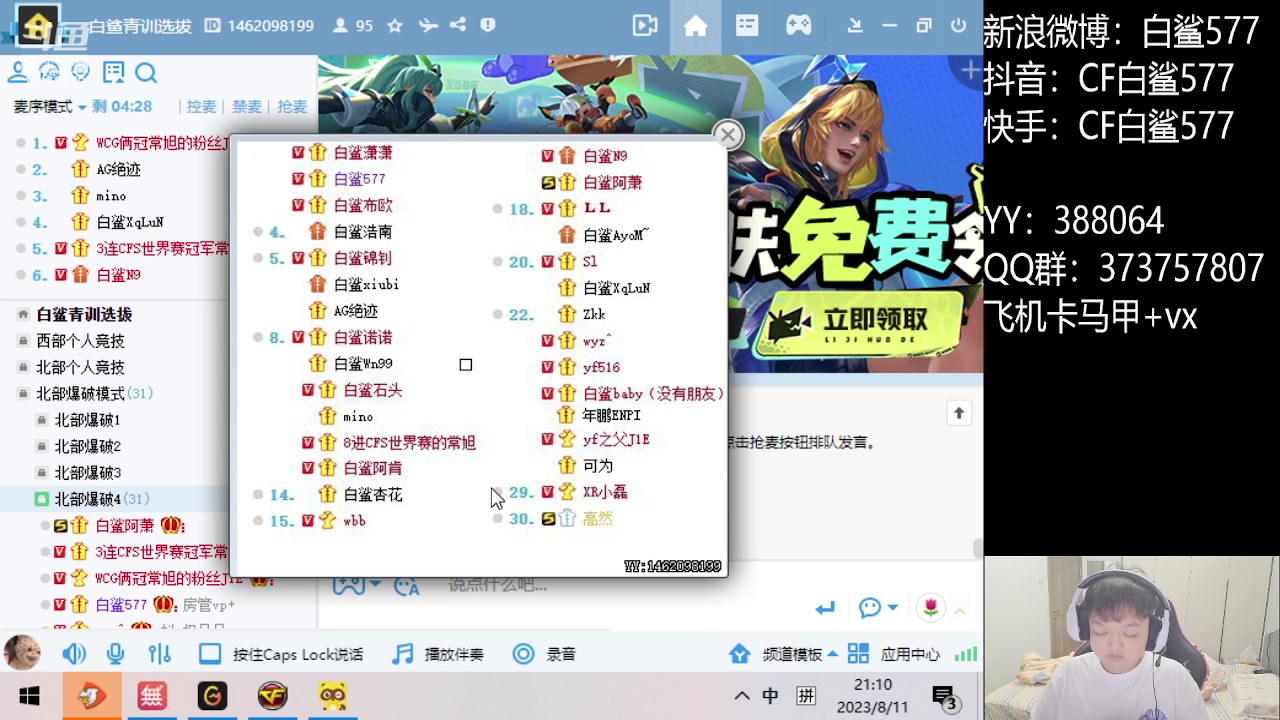Click the 录音 label

coord(561,654)
